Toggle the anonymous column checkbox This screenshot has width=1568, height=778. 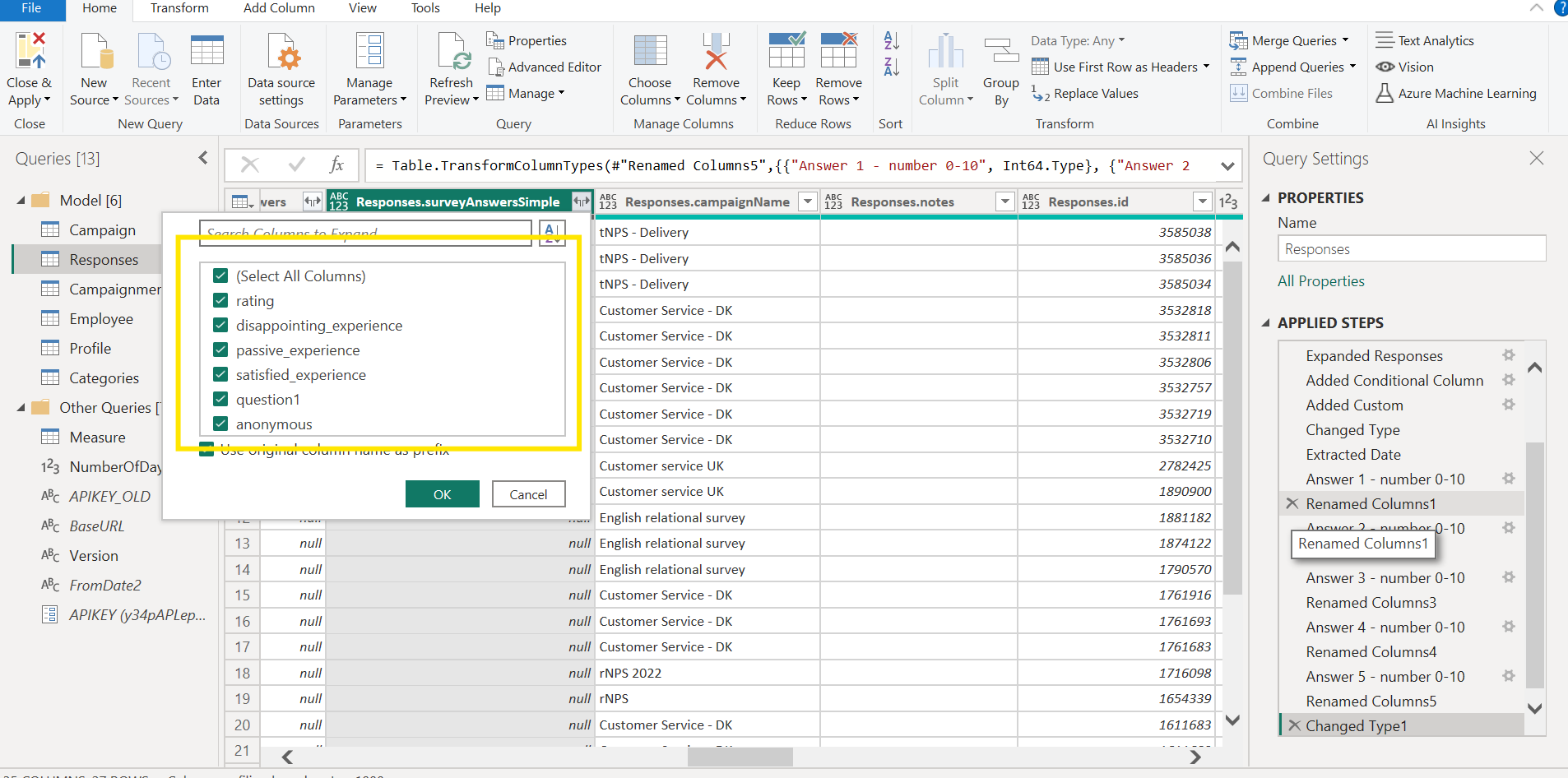coord(220,424)
